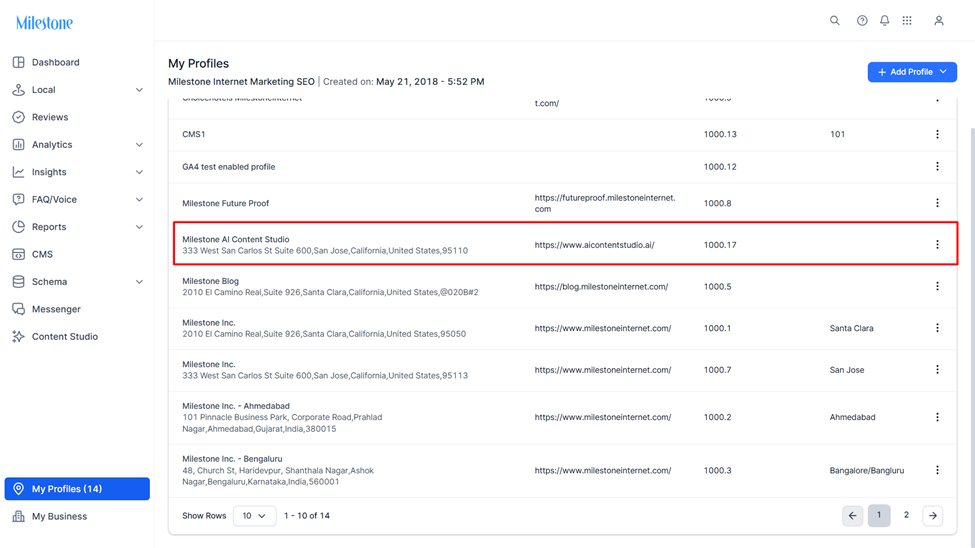The height and width of the screenshot is (548, 975).
Task: Click the GA4 test enabled profile name
Action: click(x=229, y=167)
